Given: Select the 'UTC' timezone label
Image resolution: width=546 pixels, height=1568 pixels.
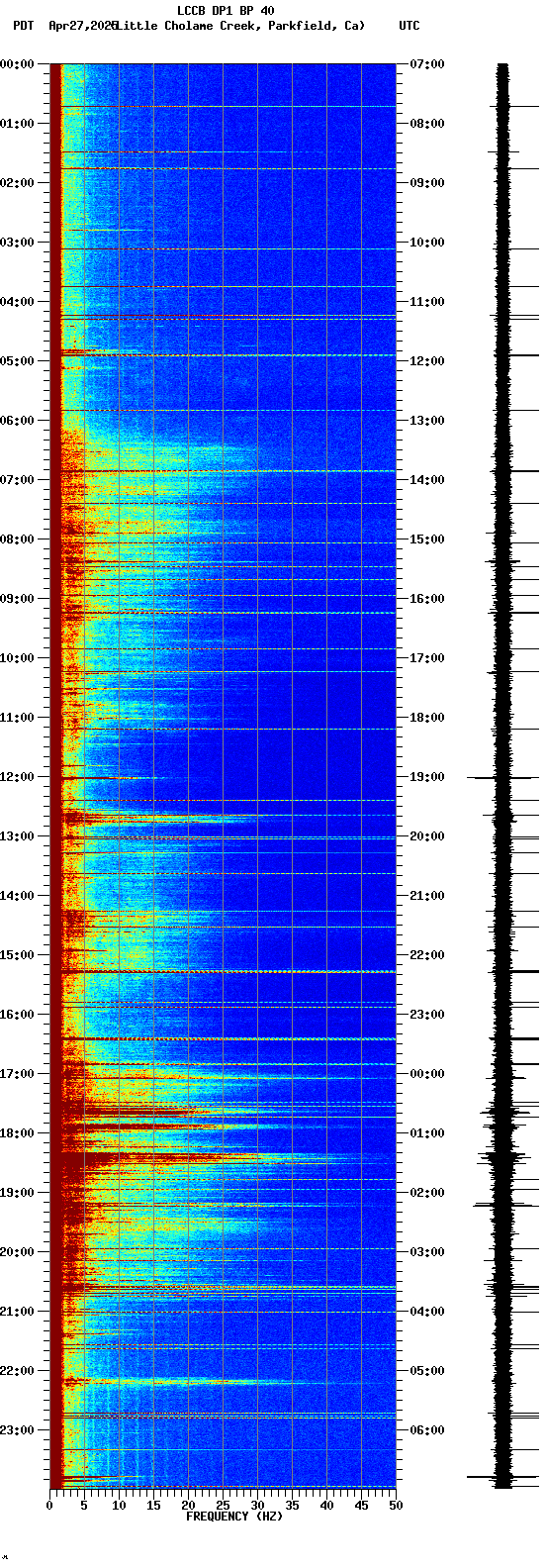Looking at the screenshot, I should click(409, 26).
